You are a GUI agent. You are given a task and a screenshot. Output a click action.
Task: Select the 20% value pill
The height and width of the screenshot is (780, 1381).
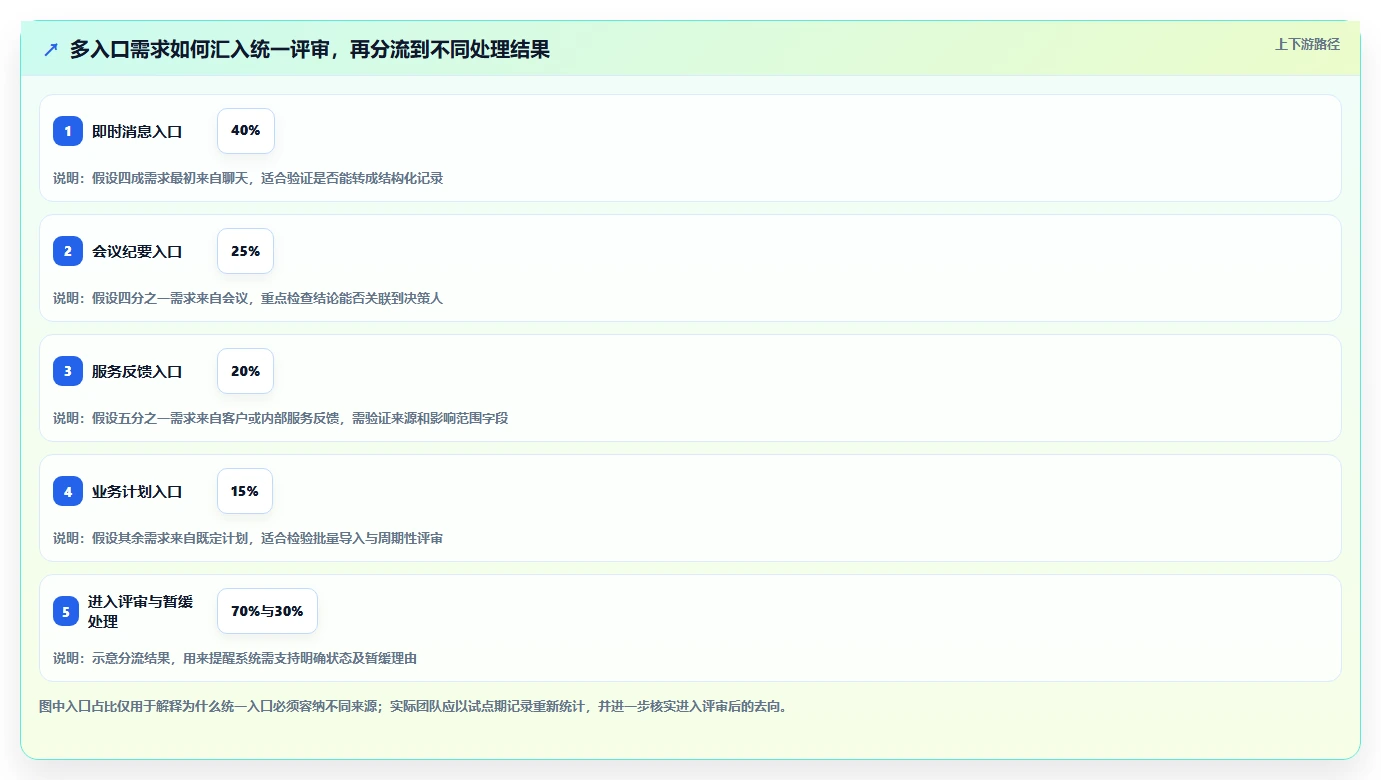[x=245, y=371]
